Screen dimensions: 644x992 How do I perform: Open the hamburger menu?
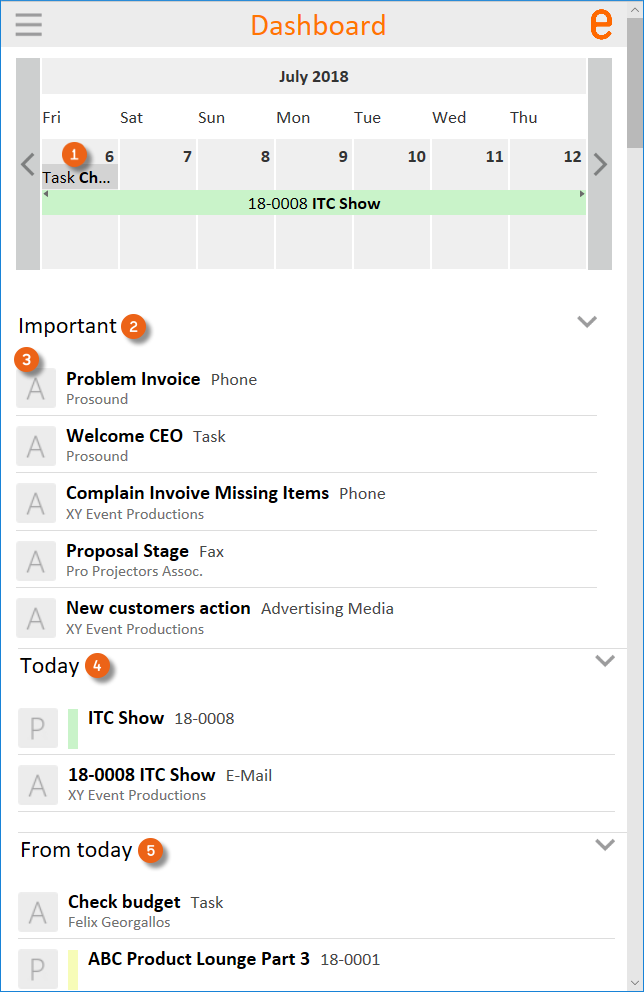[29, 24]
